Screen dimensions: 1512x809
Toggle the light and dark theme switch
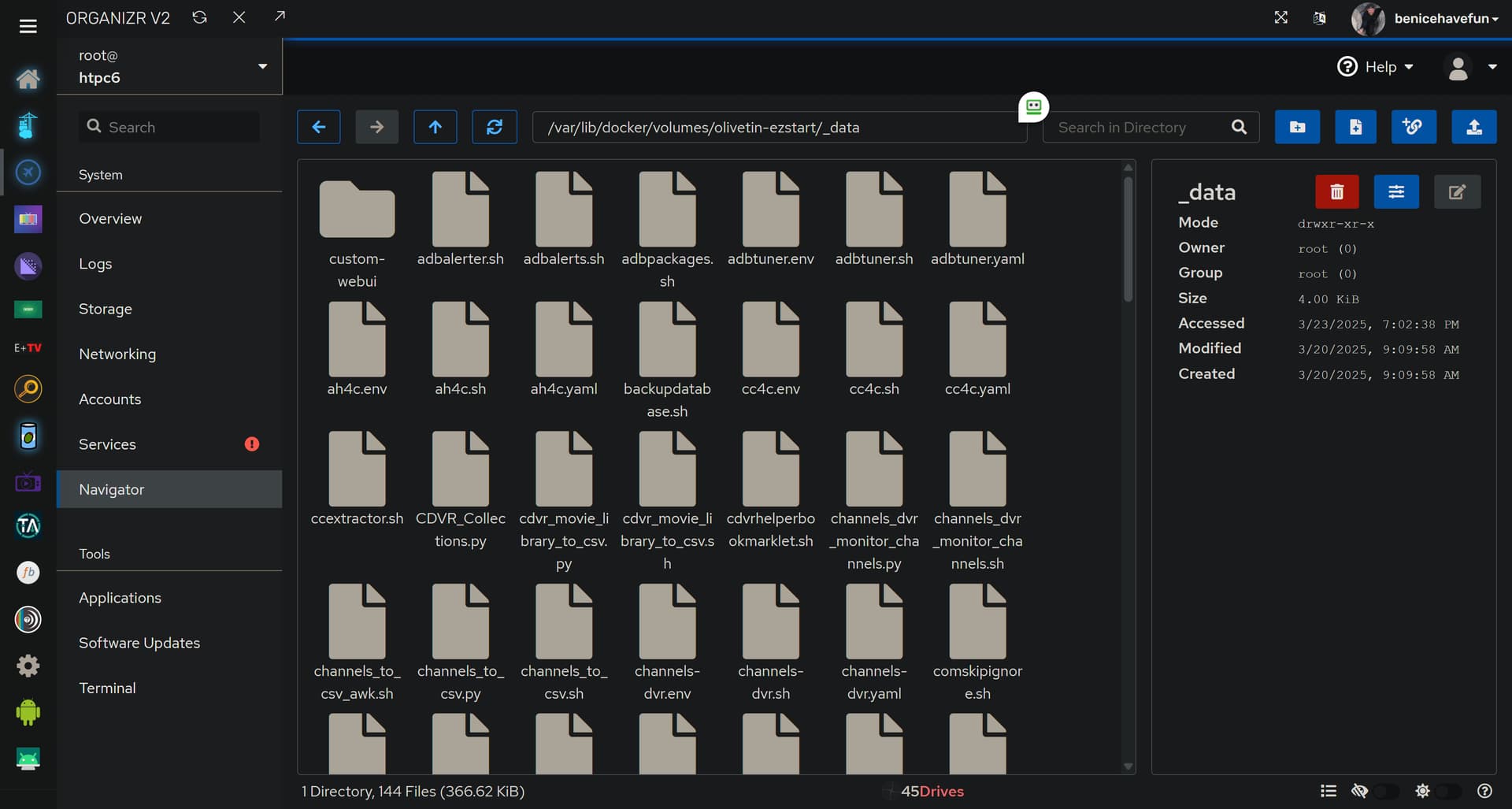[1449, 791]
